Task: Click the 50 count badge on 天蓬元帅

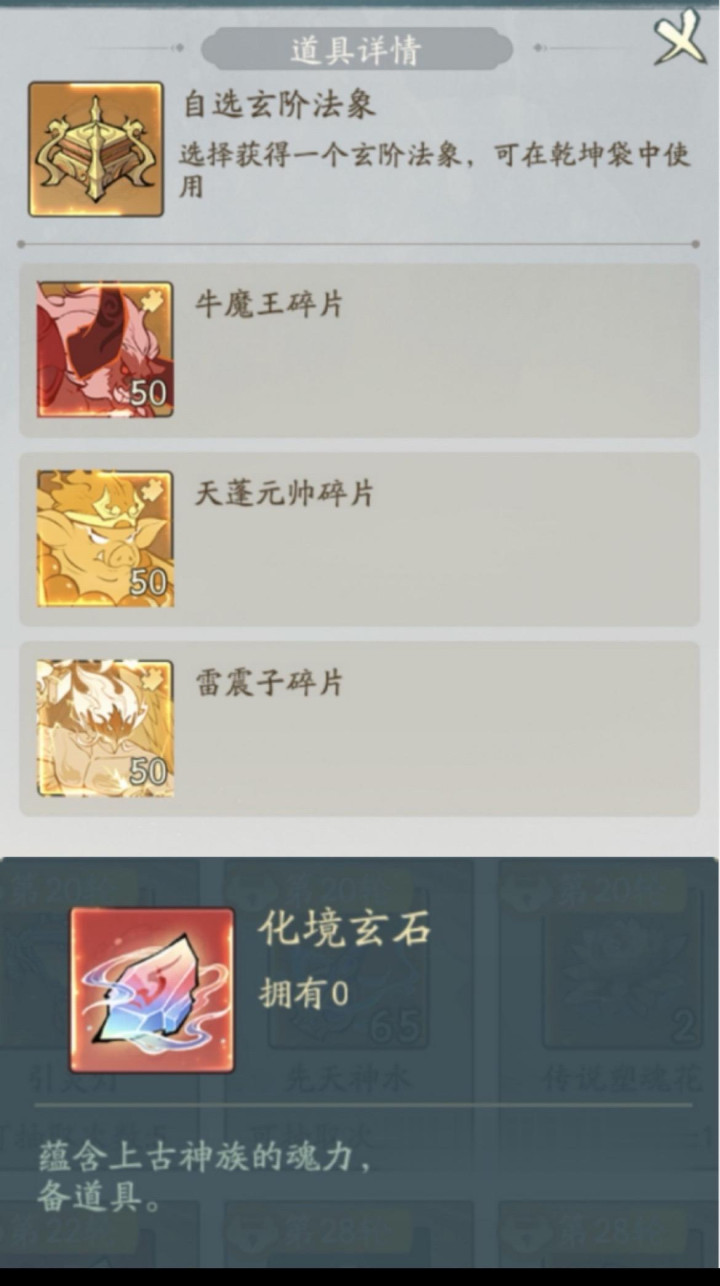Action: click(x=148, y=583)
